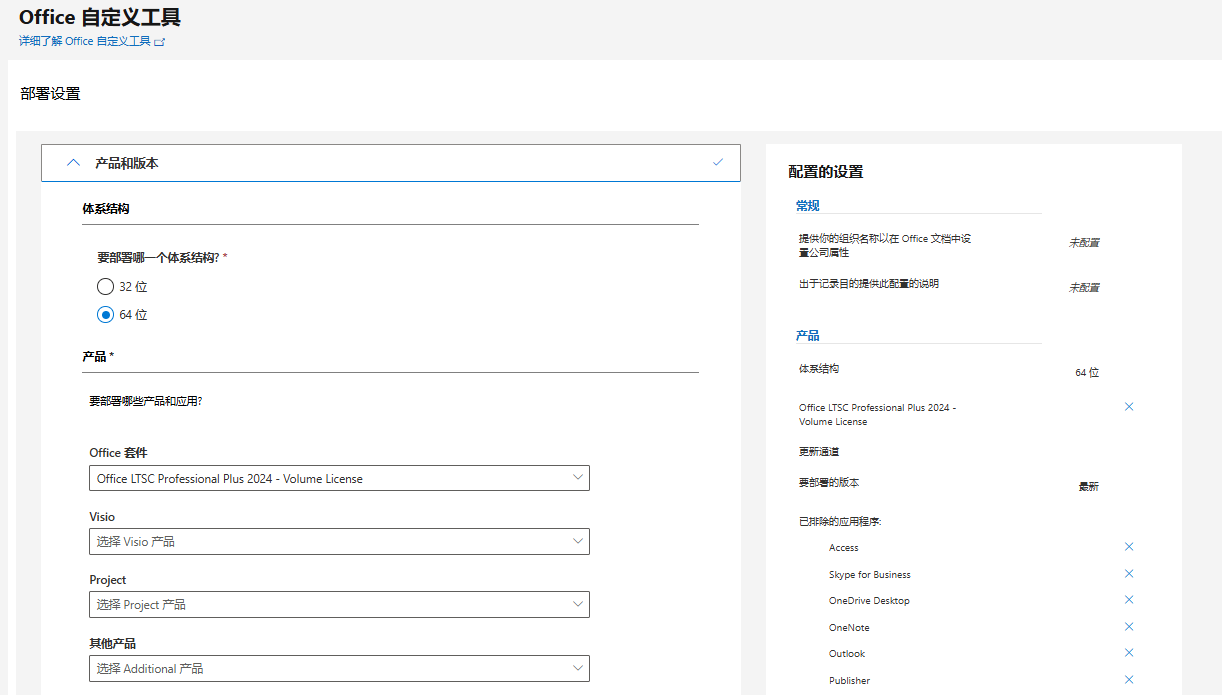The image size is (1222, 695).
Task: Remove OneNote from the excluded apps list
Action: pyautogui.click(x=1129, y=627)
